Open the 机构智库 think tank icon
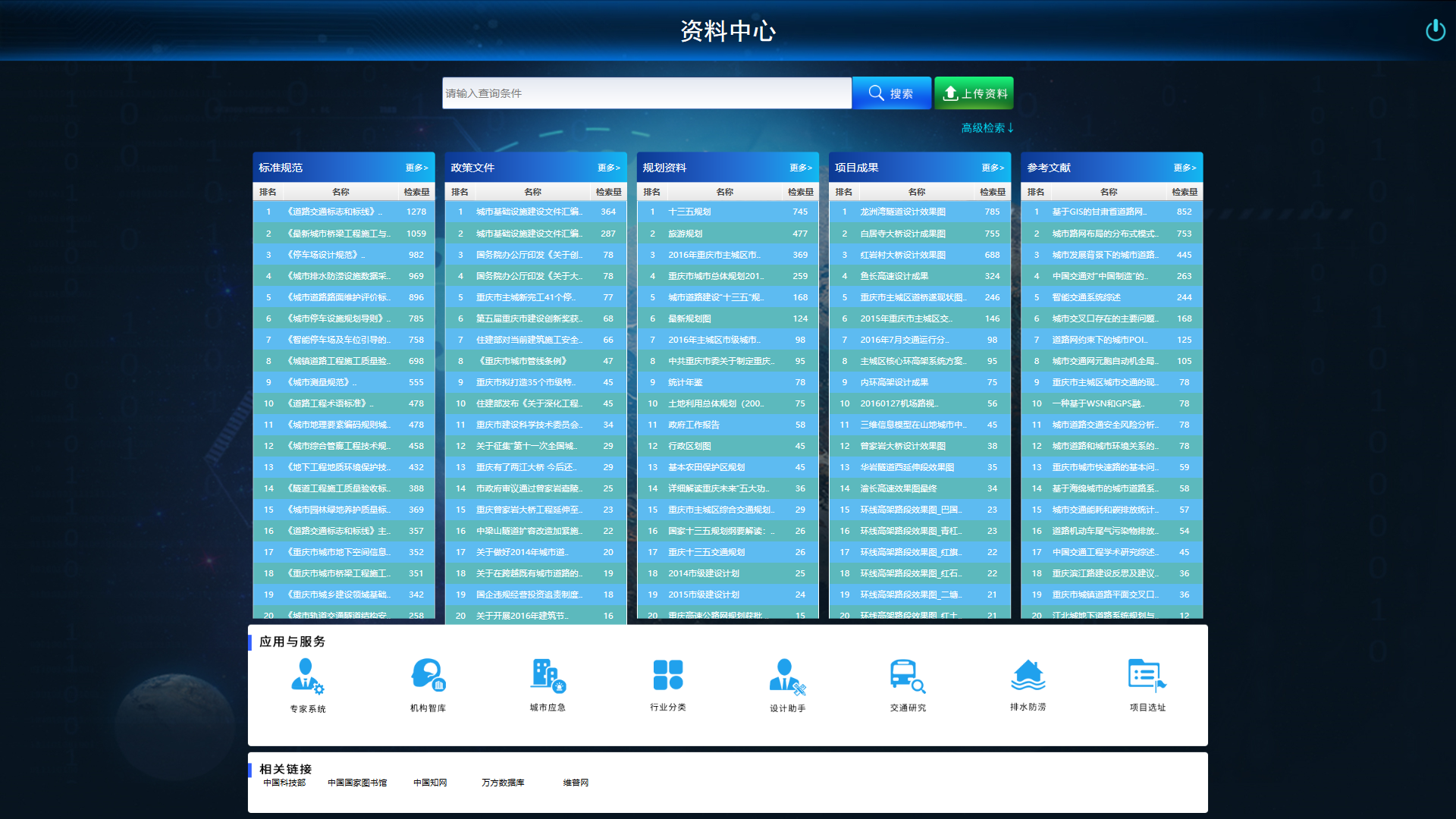The image size is (1456, 819). [x=428, y=675]
